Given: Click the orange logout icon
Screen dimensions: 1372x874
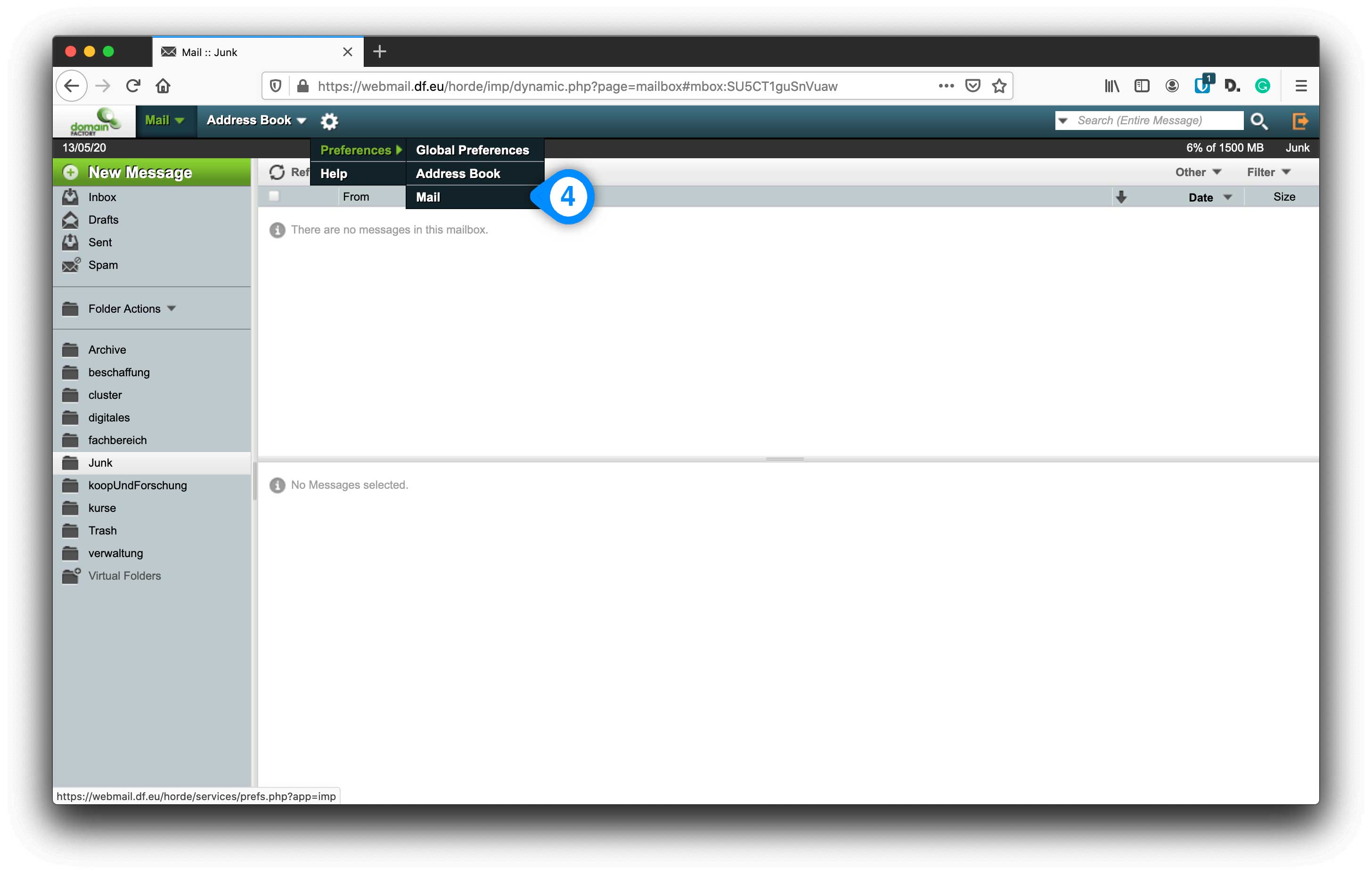Looking at the screenshot, I should (x=1300, y=121).
